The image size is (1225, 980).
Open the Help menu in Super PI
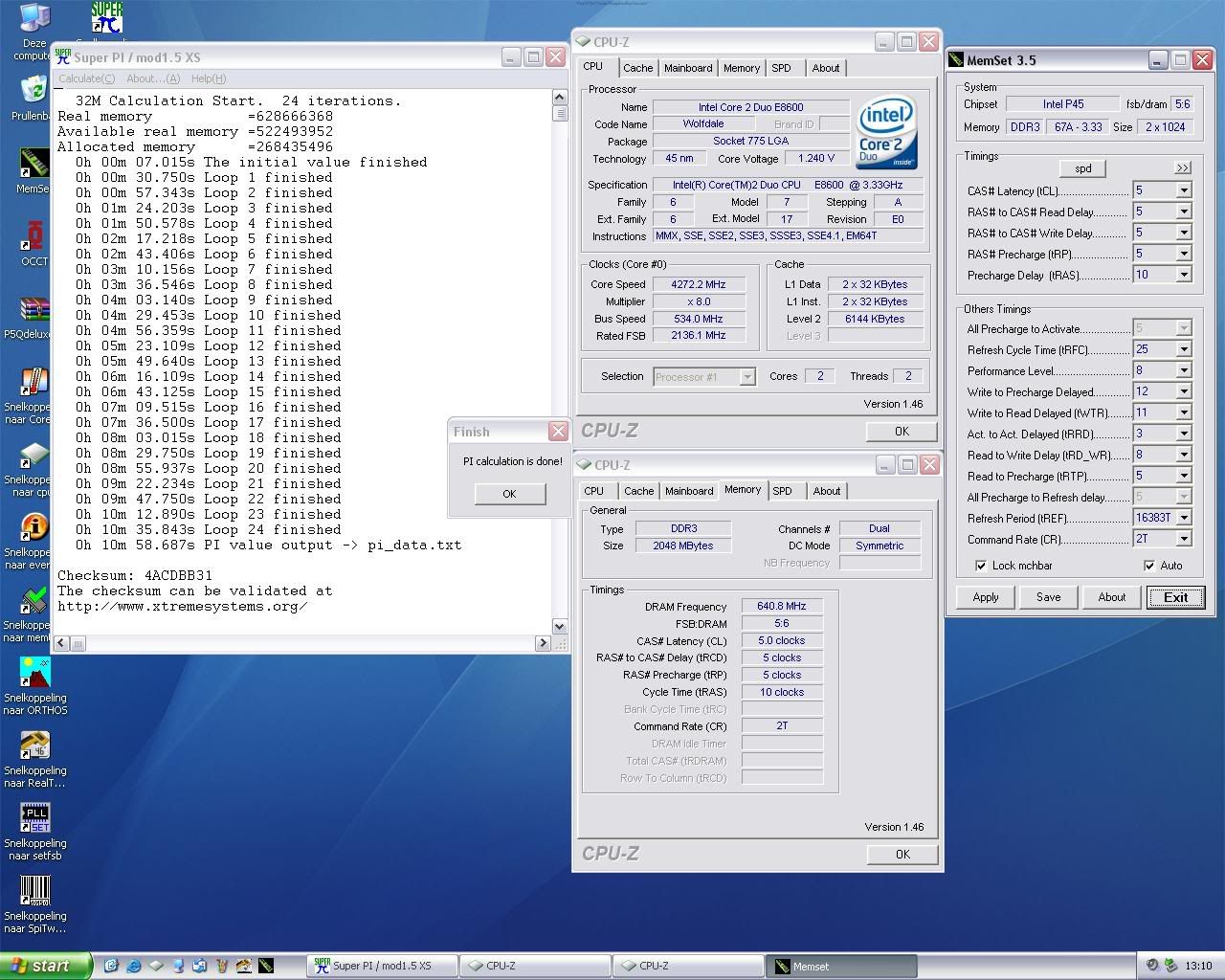click(x=208, y=78)
